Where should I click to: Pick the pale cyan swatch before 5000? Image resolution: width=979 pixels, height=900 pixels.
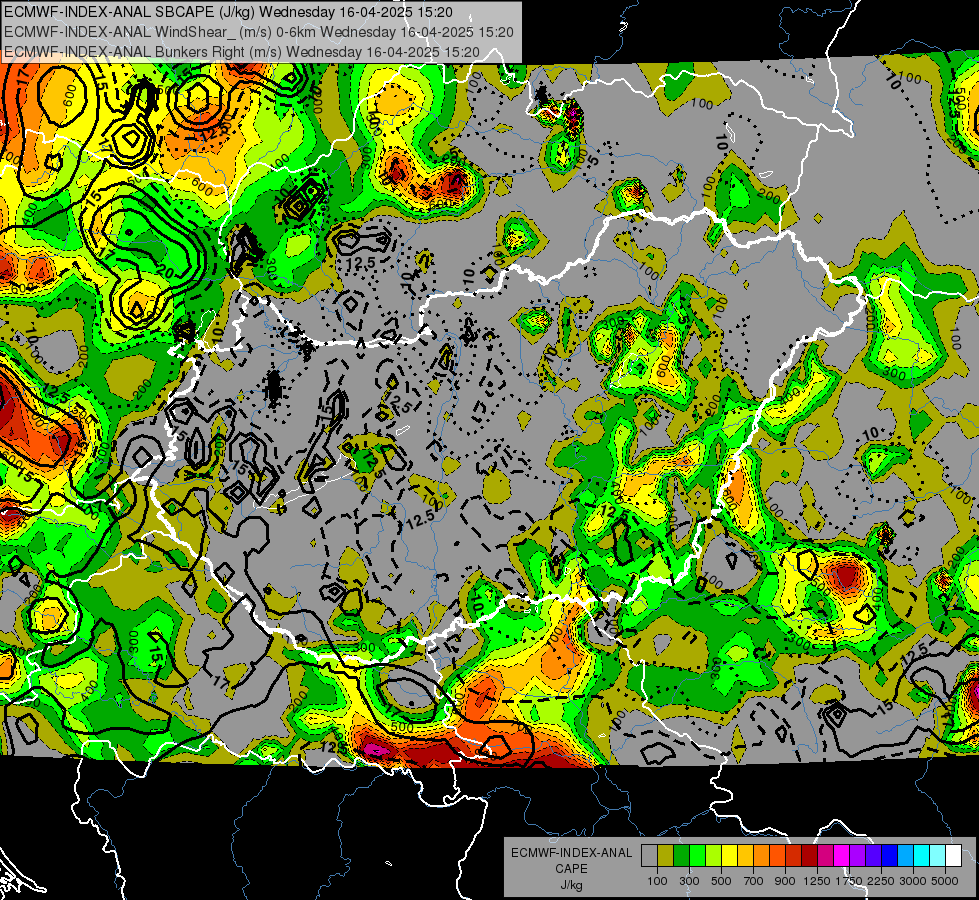(938, 856)
